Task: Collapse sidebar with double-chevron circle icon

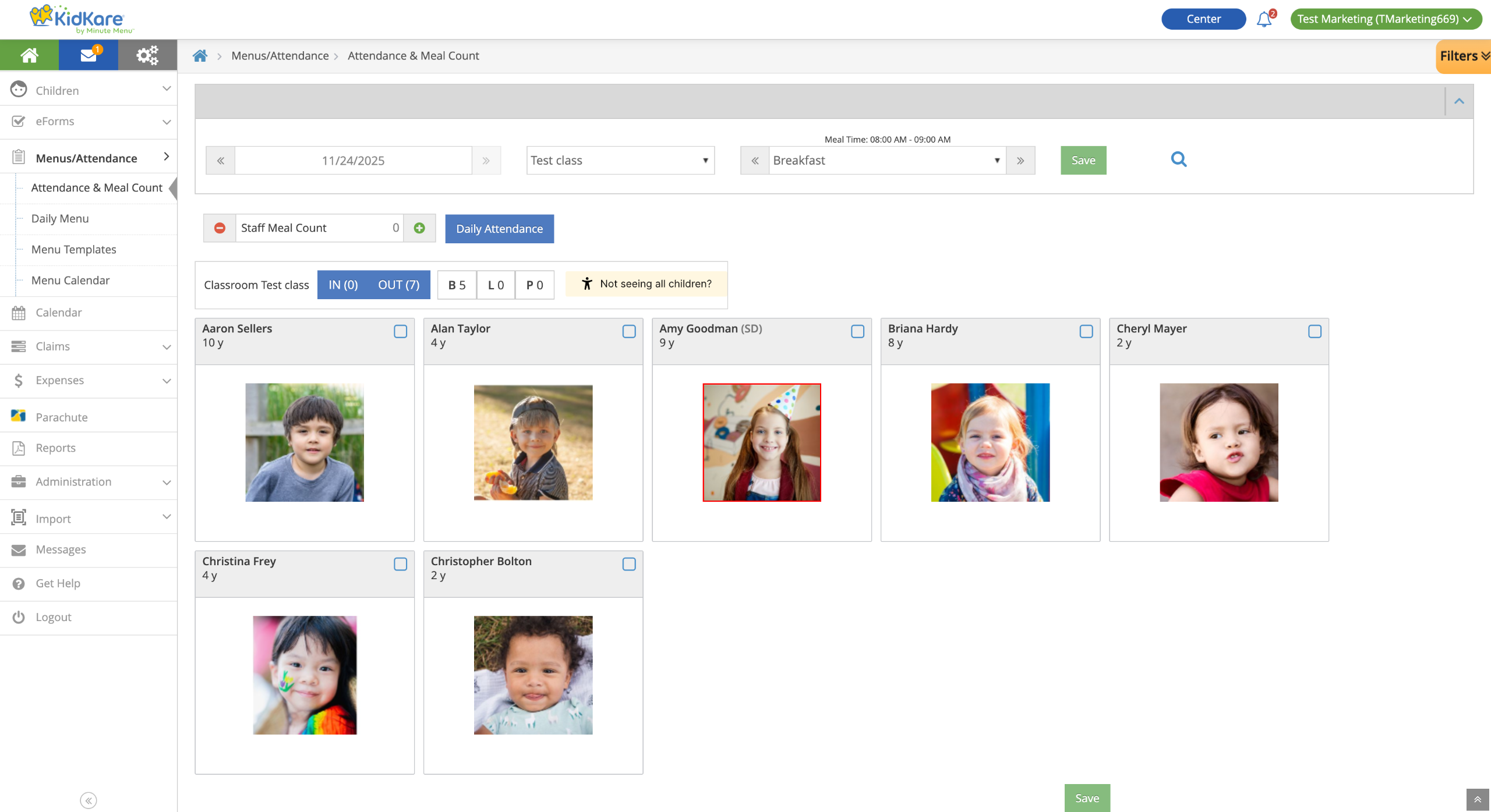Action: [89, 800]
